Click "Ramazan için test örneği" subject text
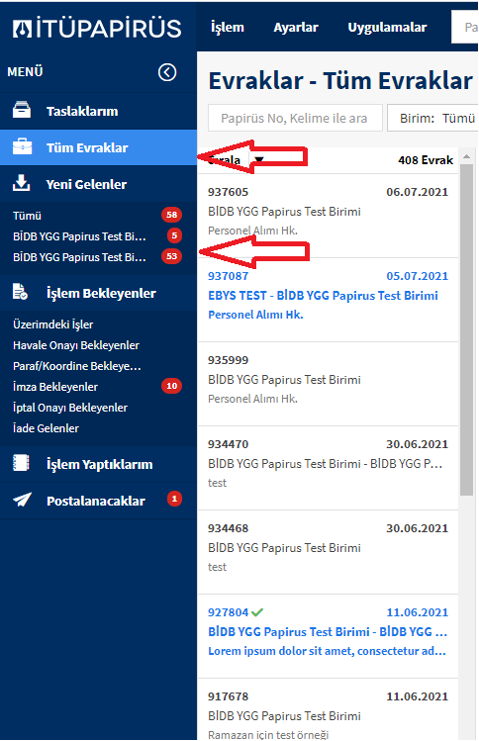 [x=268, y=735]
